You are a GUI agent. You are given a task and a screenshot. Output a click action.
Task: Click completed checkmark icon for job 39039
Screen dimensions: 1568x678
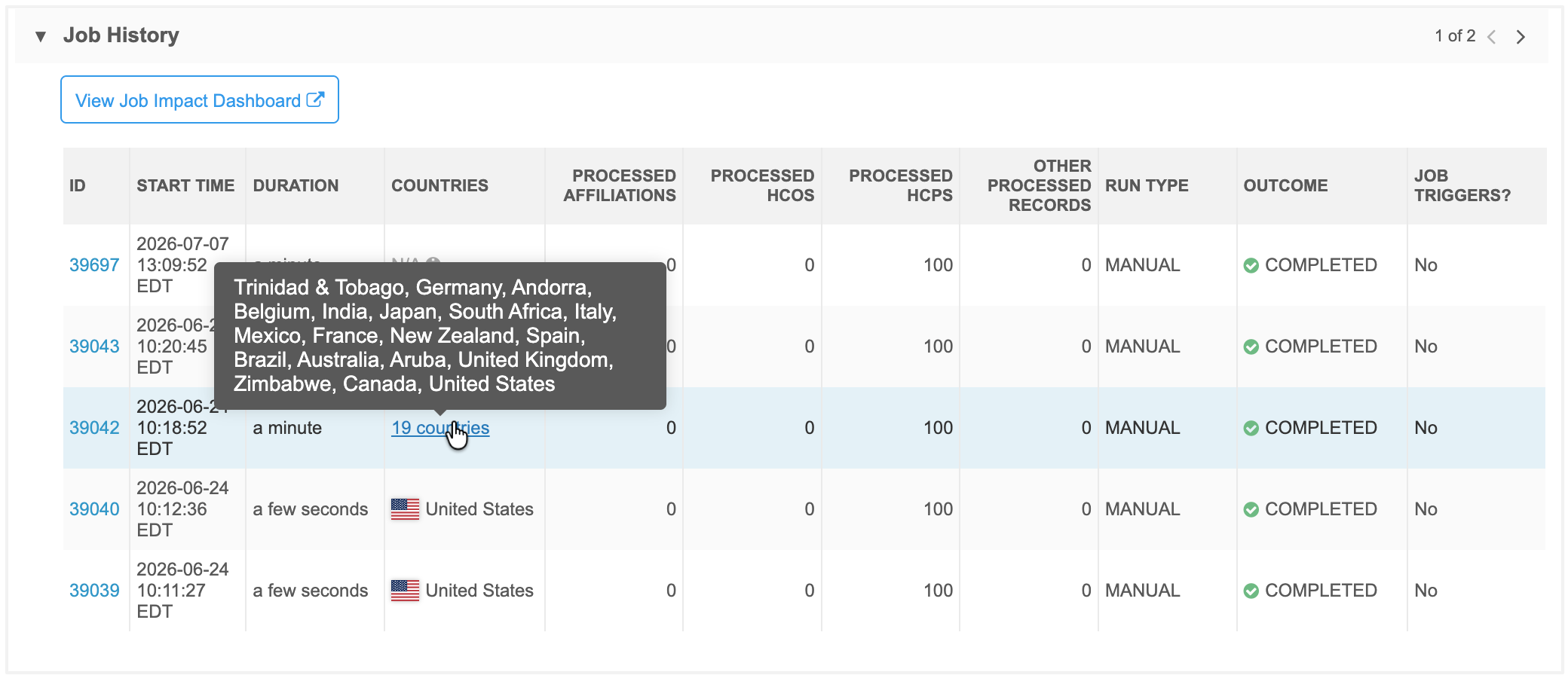click(x=1251, y=591)
